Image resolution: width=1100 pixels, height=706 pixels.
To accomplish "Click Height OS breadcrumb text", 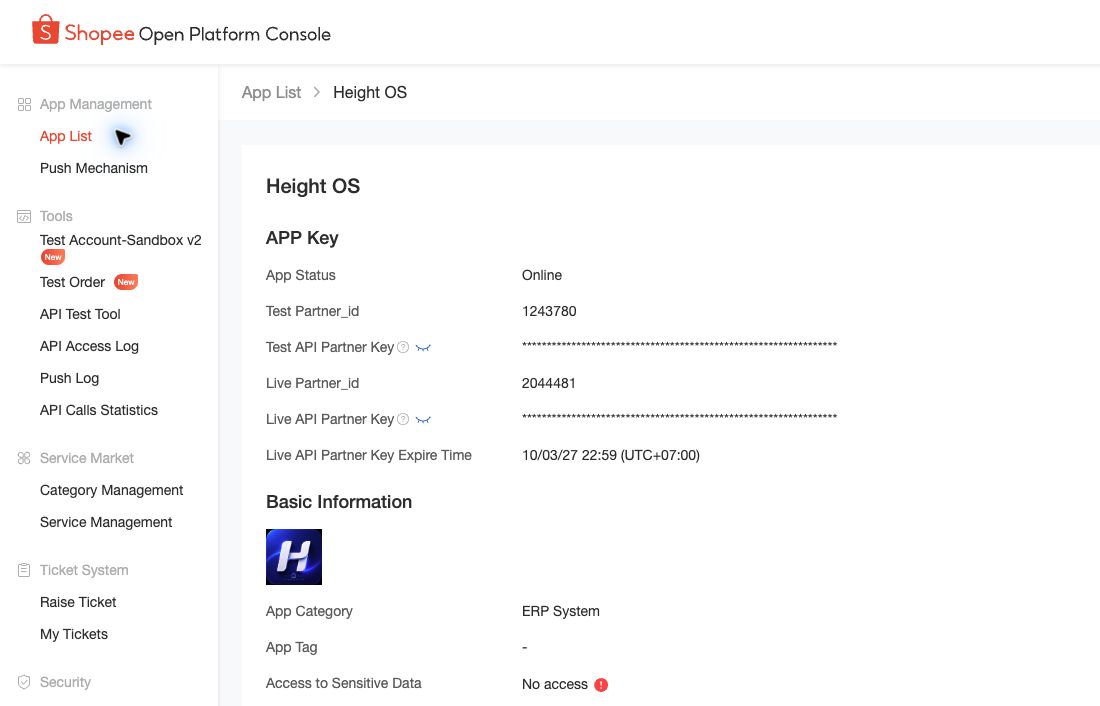I will (x=370, y=93).
